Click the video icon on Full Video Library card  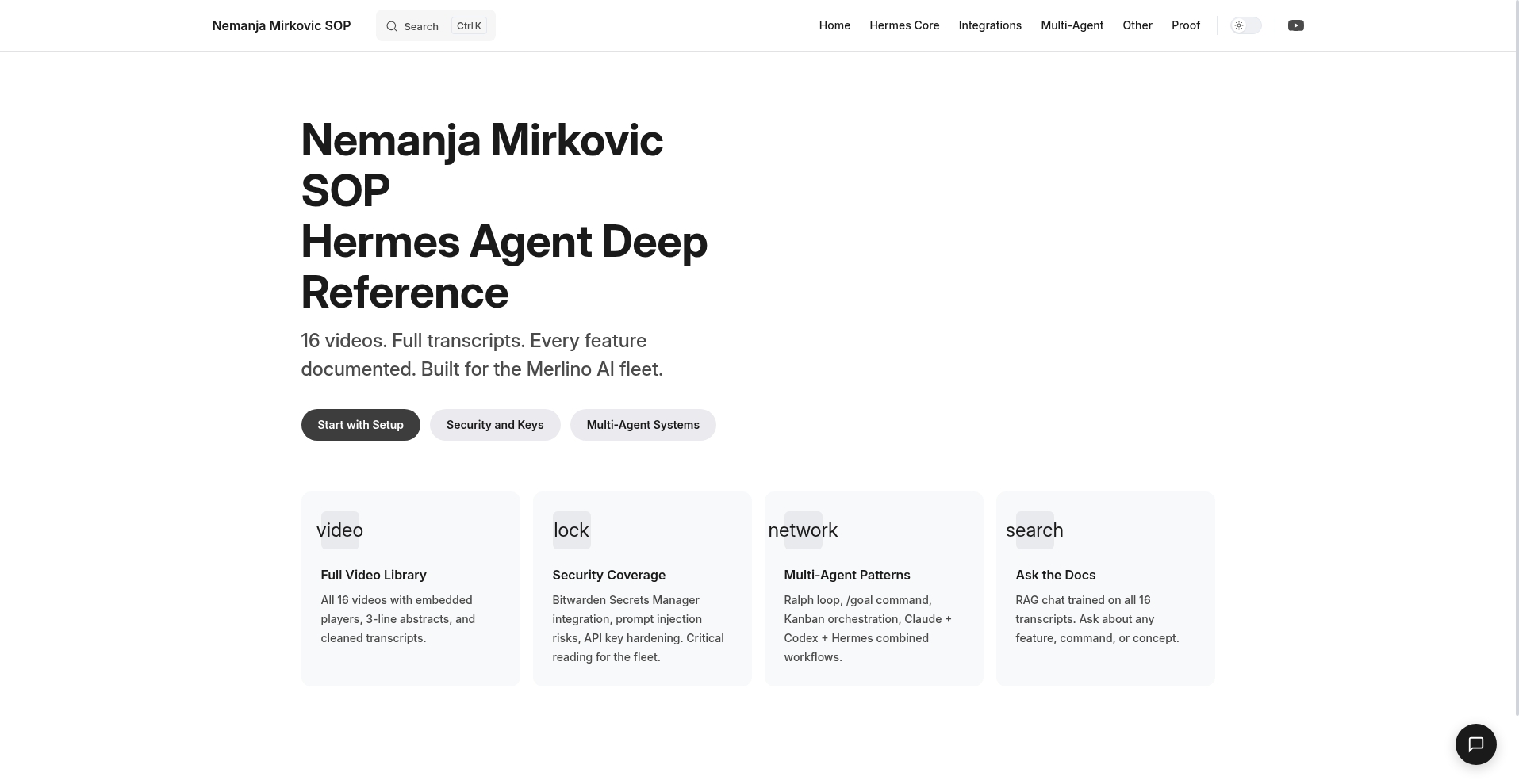(x=339, y=530)
